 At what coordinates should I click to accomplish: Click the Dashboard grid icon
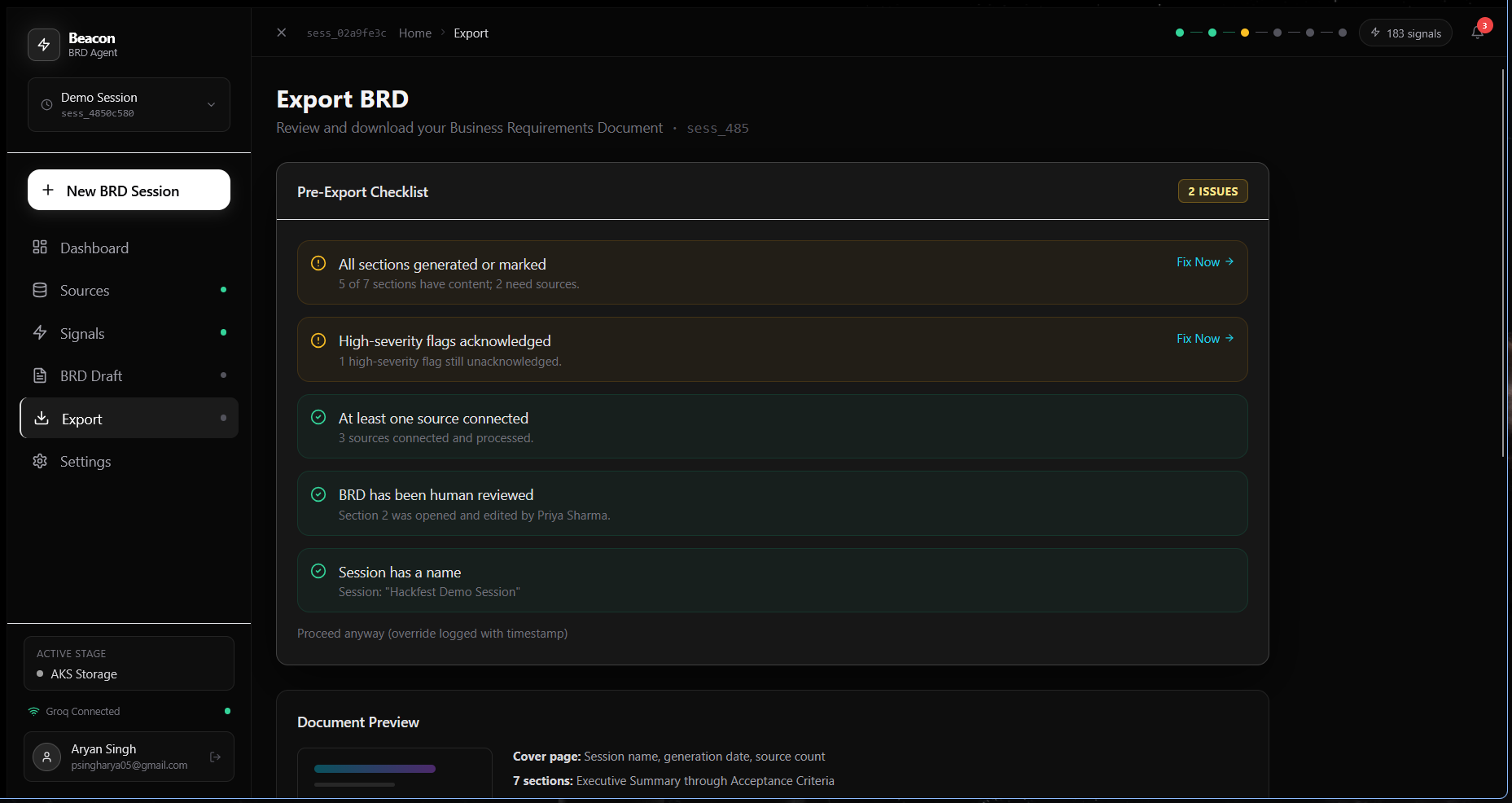(x=40, y=248)
